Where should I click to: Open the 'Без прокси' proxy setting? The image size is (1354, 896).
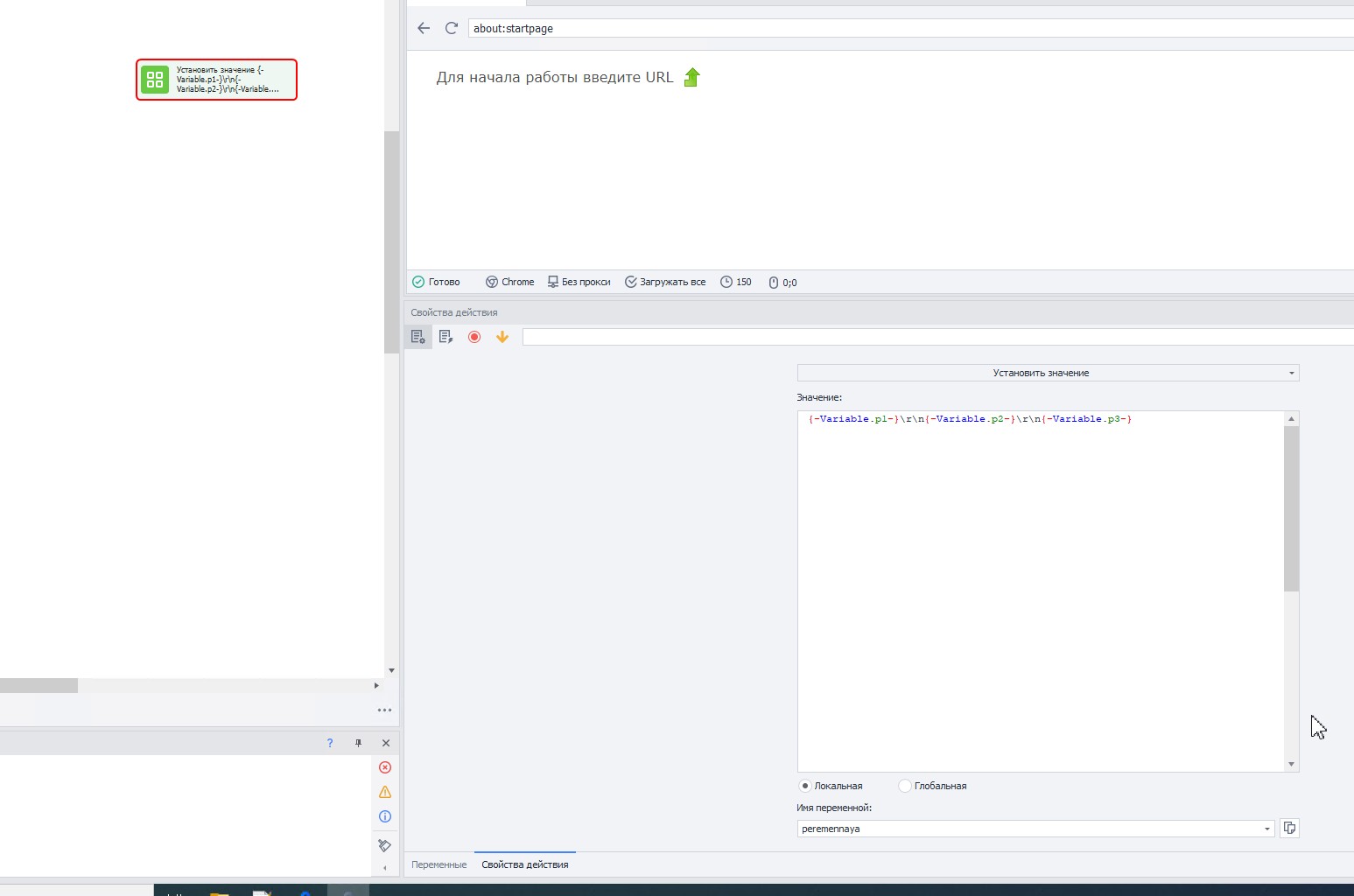point(579,282)
